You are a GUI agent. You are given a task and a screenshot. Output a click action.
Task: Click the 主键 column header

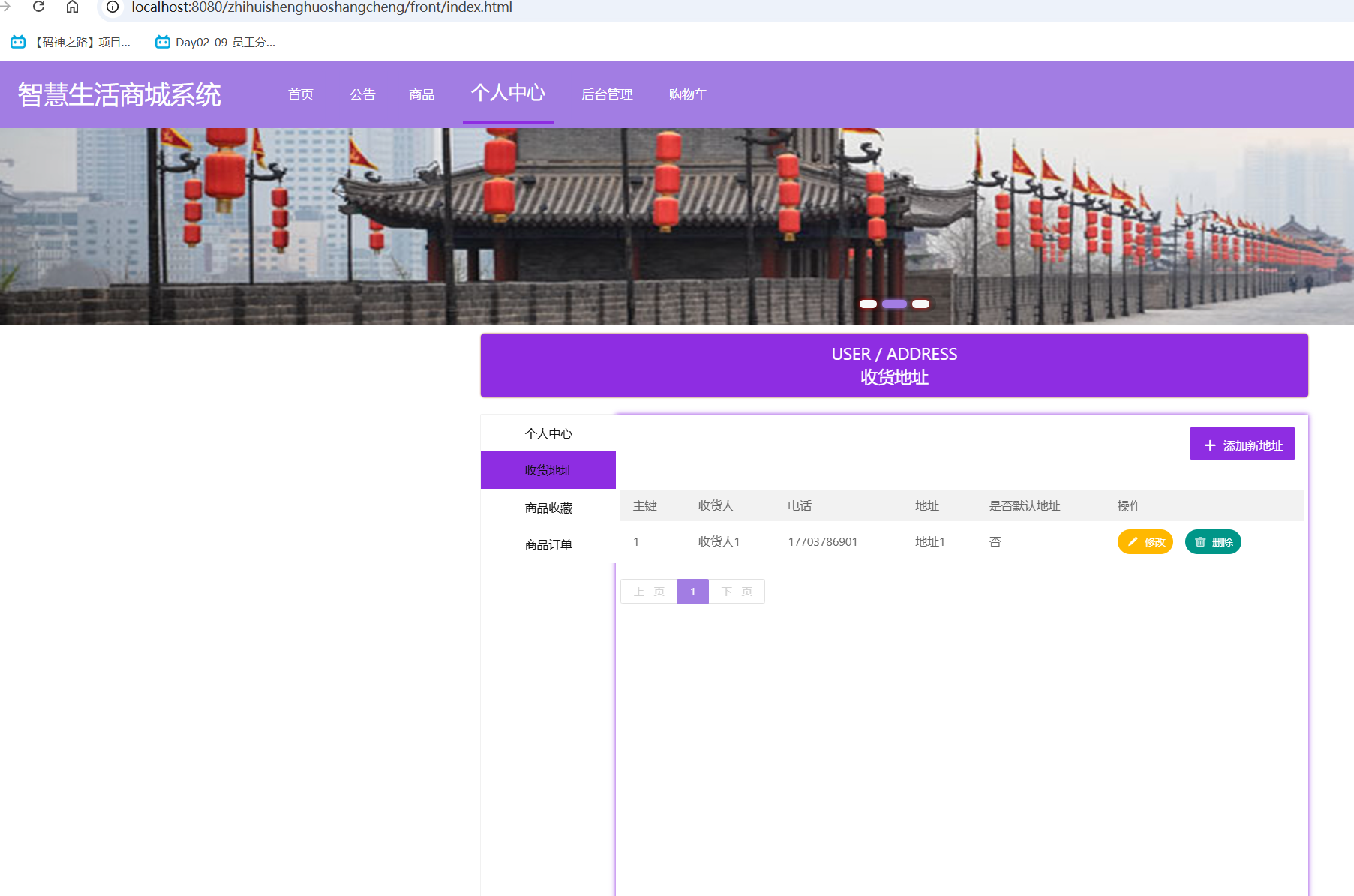(x=645, y=505)
